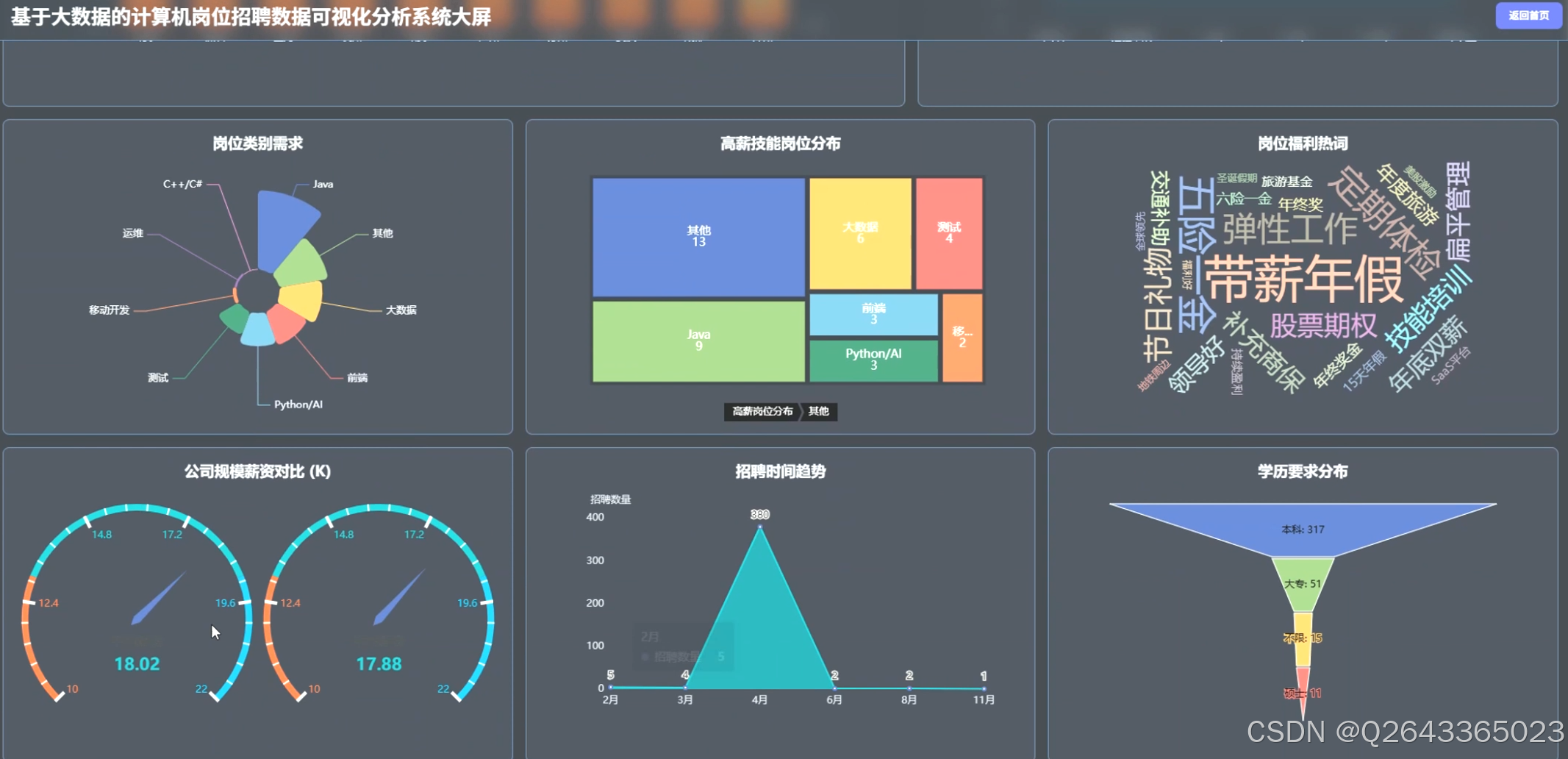Click the 其他 pie label
This screenshot has height=759, width=1568.
(382, 233)
